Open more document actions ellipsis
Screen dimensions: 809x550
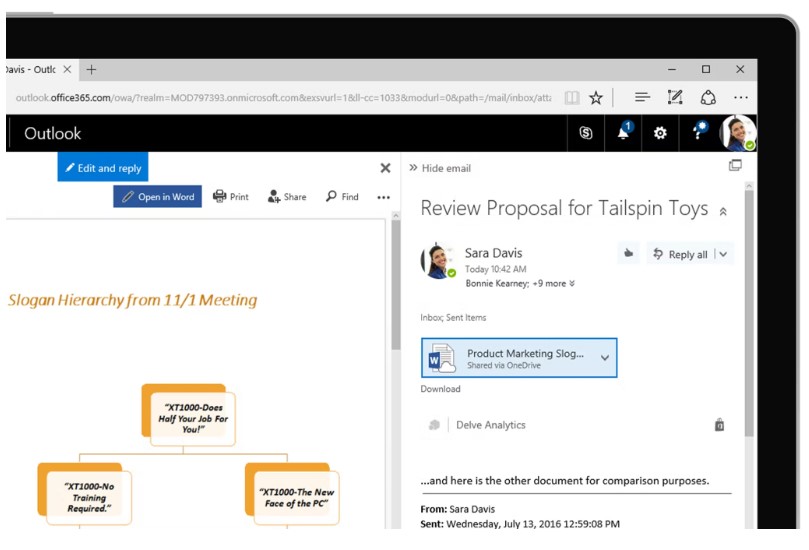coord(383,197)
